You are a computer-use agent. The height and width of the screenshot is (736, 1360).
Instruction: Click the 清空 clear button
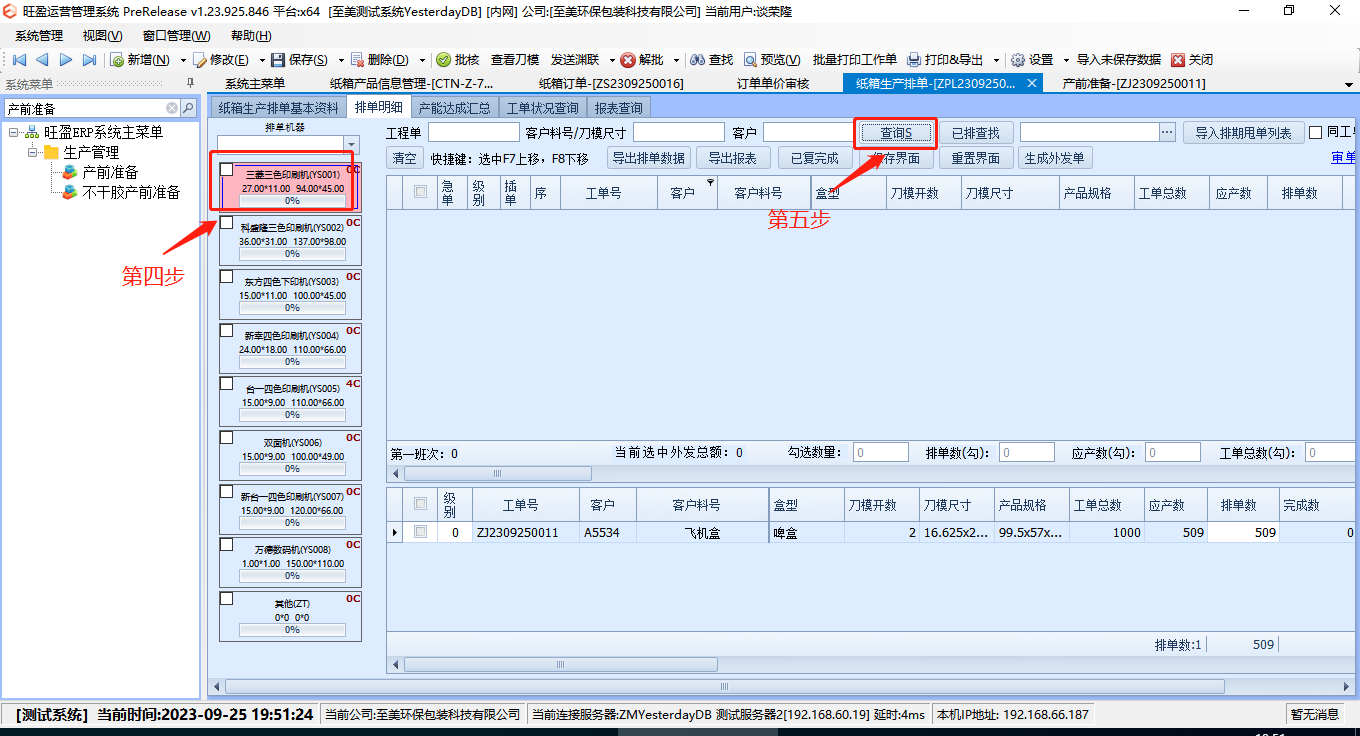(405, 158)
